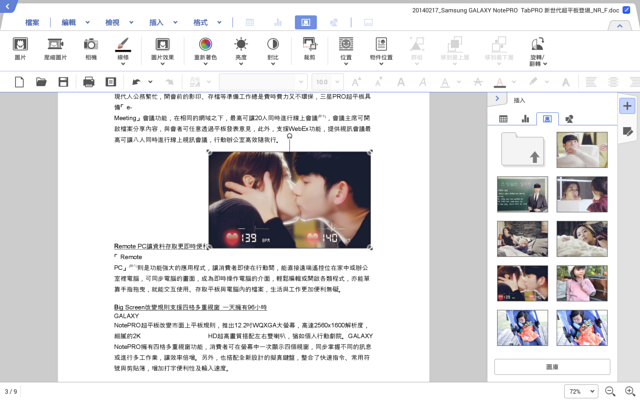Collapse the 插入 side panel chevron
Viewport: 640px width, 400px height.
coord(497,98)
